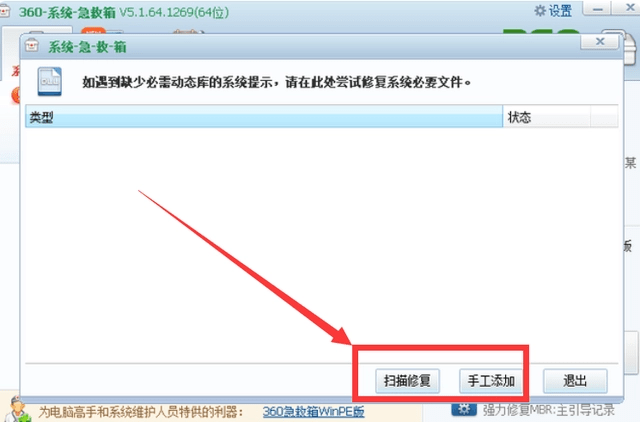Image resolution: width=640 pixels, height=422 pixels.
Task: Click the 360 first-aid kit app icon
Action: 4,11
